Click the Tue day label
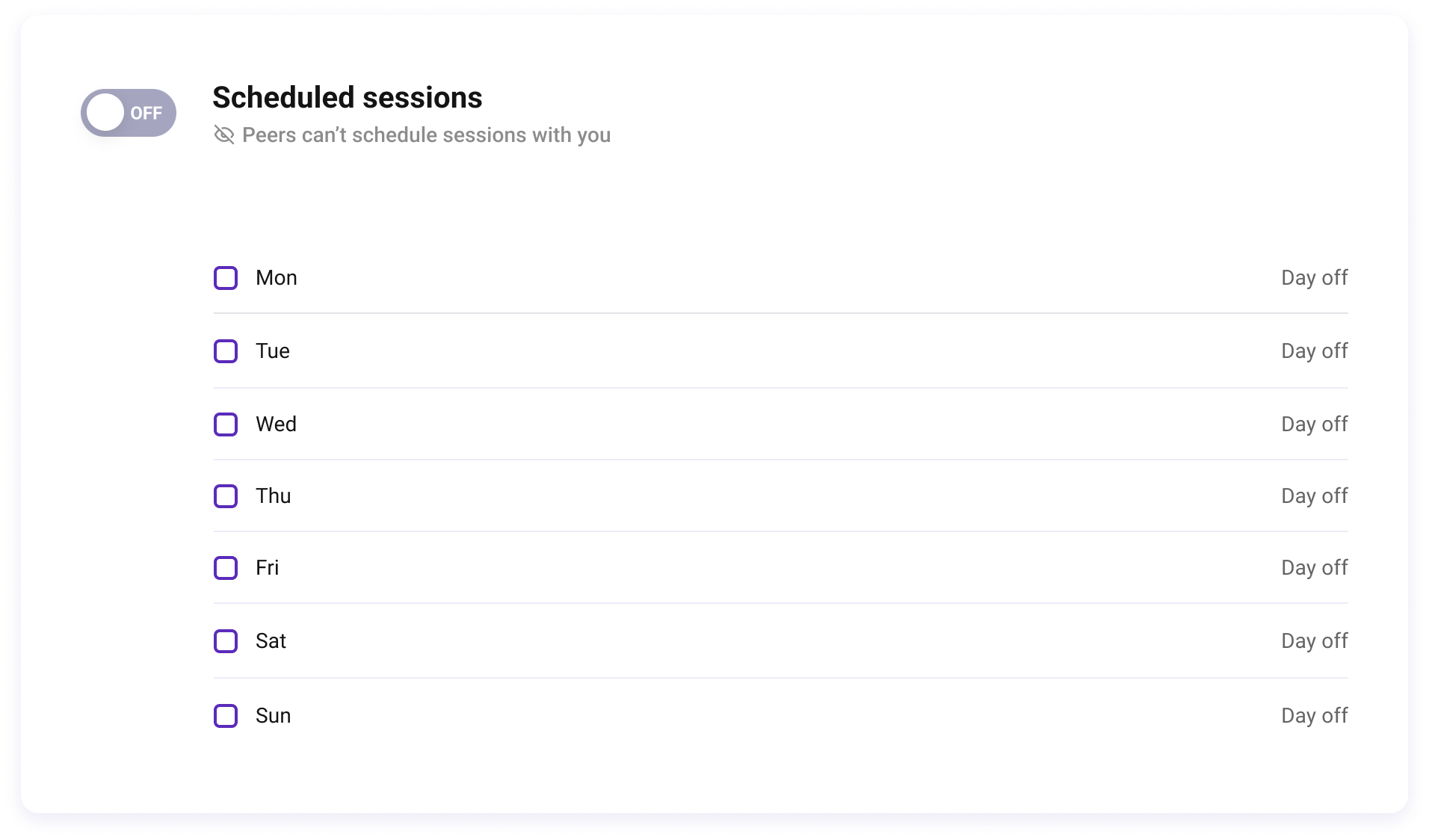 click(x=273, y=351)
